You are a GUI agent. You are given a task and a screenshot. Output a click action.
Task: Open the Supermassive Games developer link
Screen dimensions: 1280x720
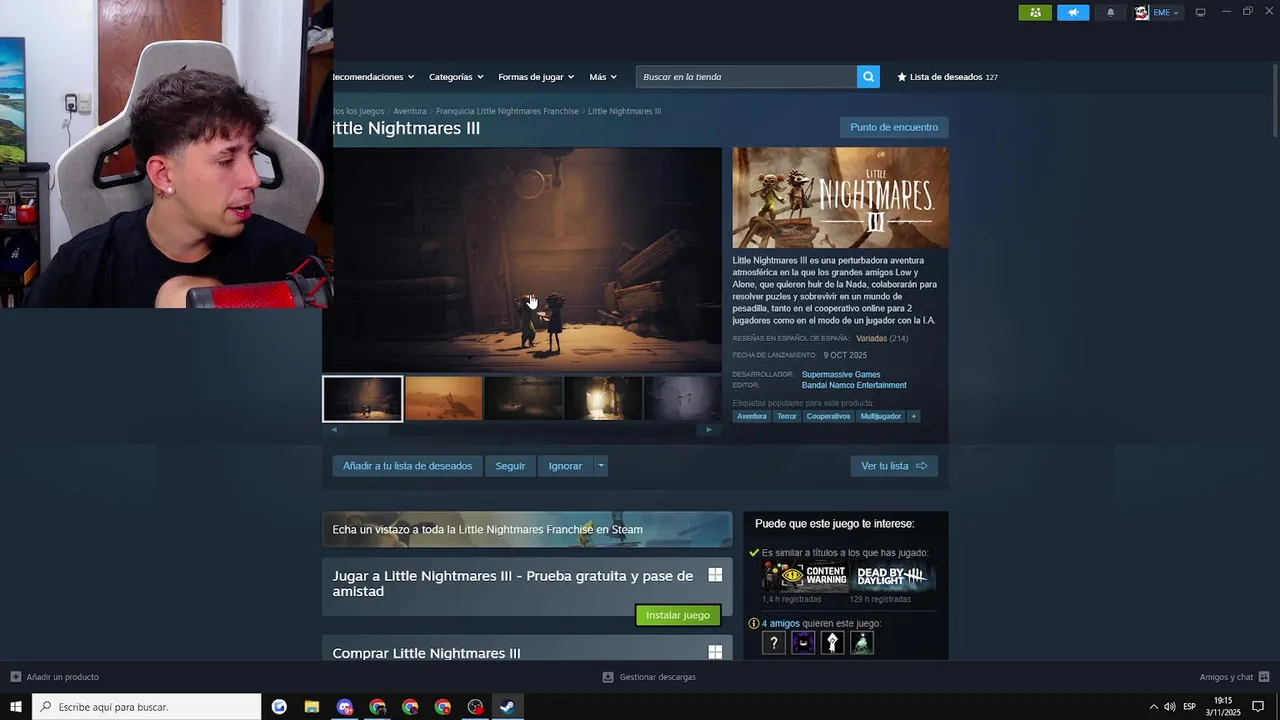(x=841, y=374)
